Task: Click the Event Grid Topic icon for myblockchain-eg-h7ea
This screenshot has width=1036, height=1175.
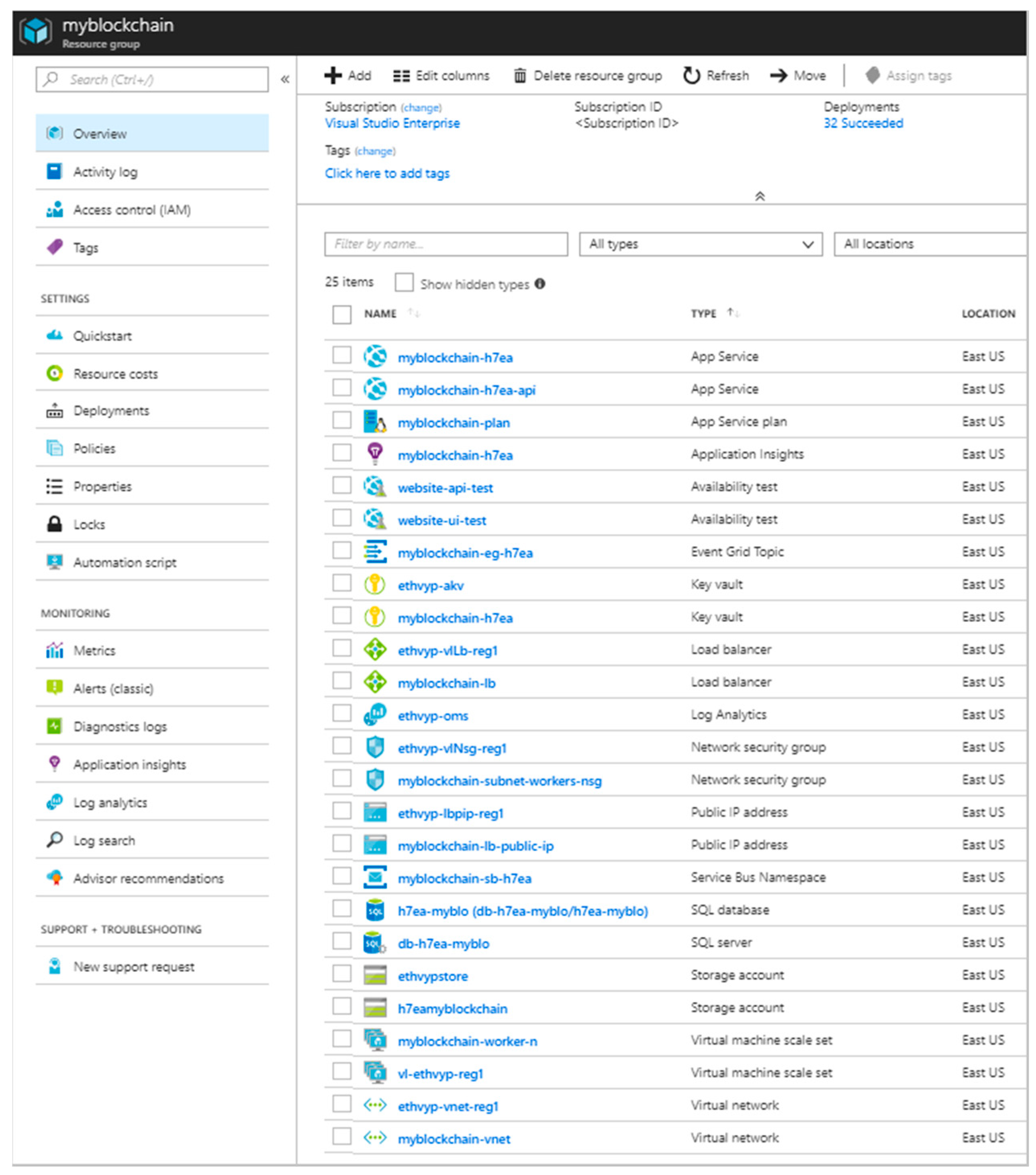Action: (x=375, y=552)
